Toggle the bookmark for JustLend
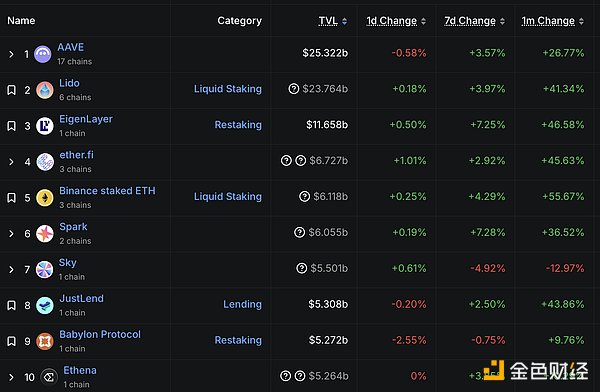 11,305
